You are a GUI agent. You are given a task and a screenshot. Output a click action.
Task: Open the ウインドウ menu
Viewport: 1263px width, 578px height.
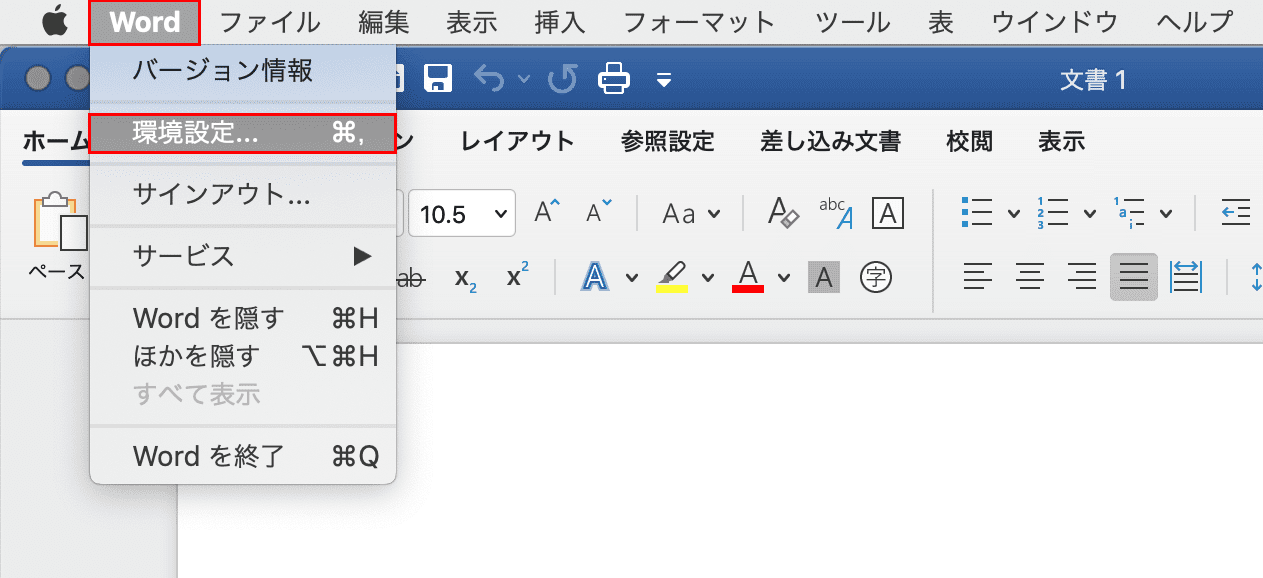(x=1054, y=22)
